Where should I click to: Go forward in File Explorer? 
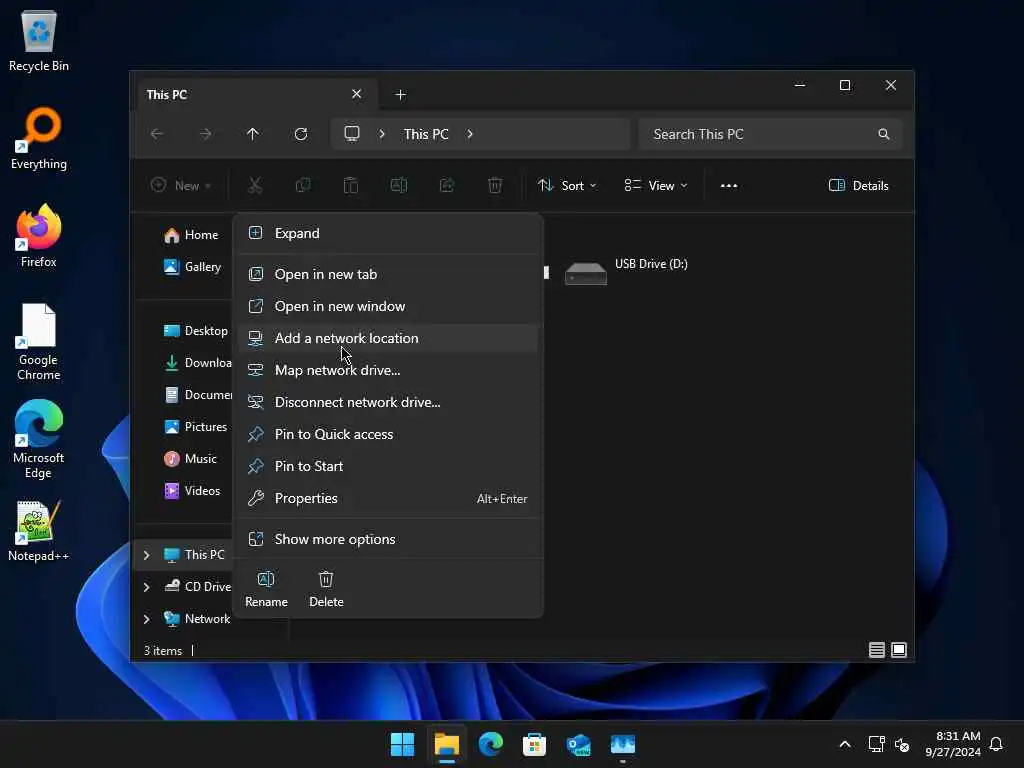pos(205,134)
